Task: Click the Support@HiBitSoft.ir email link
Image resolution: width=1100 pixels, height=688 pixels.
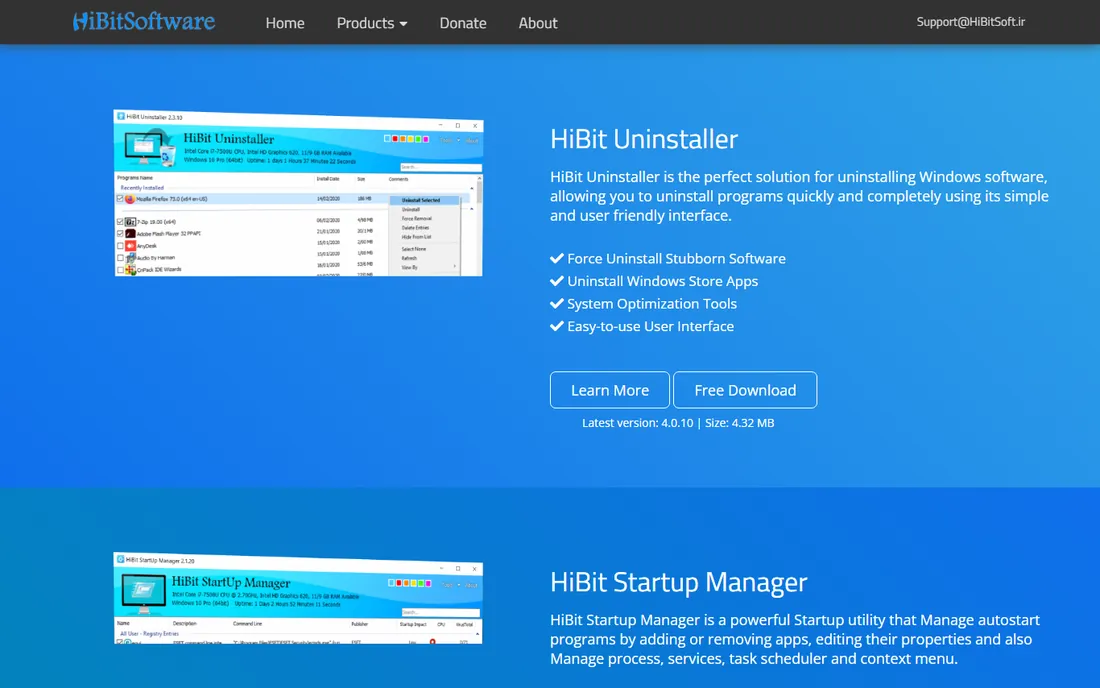Action: tap(970, 22)
